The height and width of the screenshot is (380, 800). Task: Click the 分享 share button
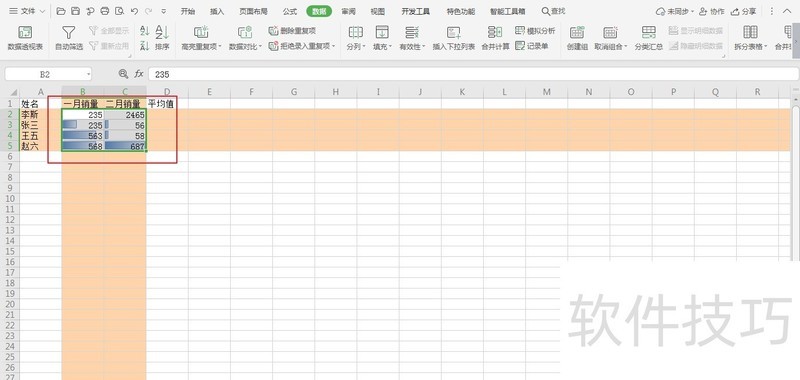pyautogui.click(x=743, y=11)
